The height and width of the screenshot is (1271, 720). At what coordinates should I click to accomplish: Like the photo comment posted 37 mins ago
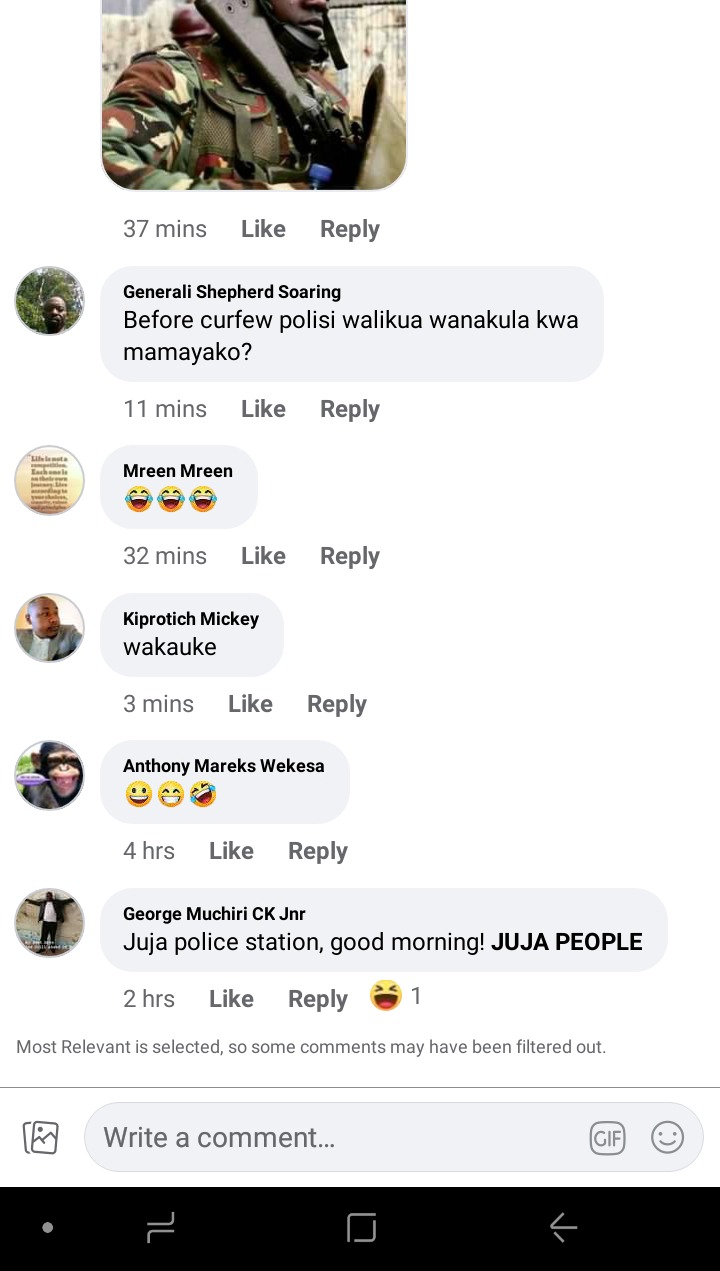[263, 229]
